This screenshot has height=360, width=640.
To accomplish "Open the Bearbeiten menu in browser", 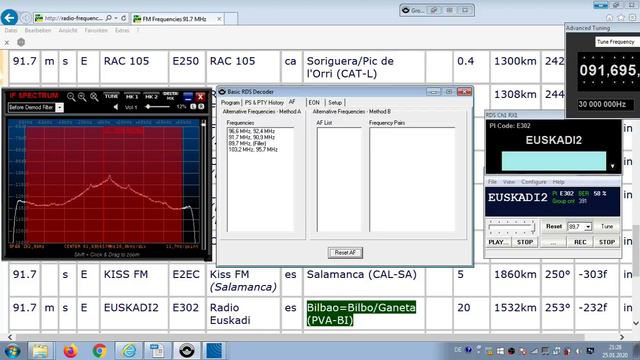I will [x=38, y=30].
